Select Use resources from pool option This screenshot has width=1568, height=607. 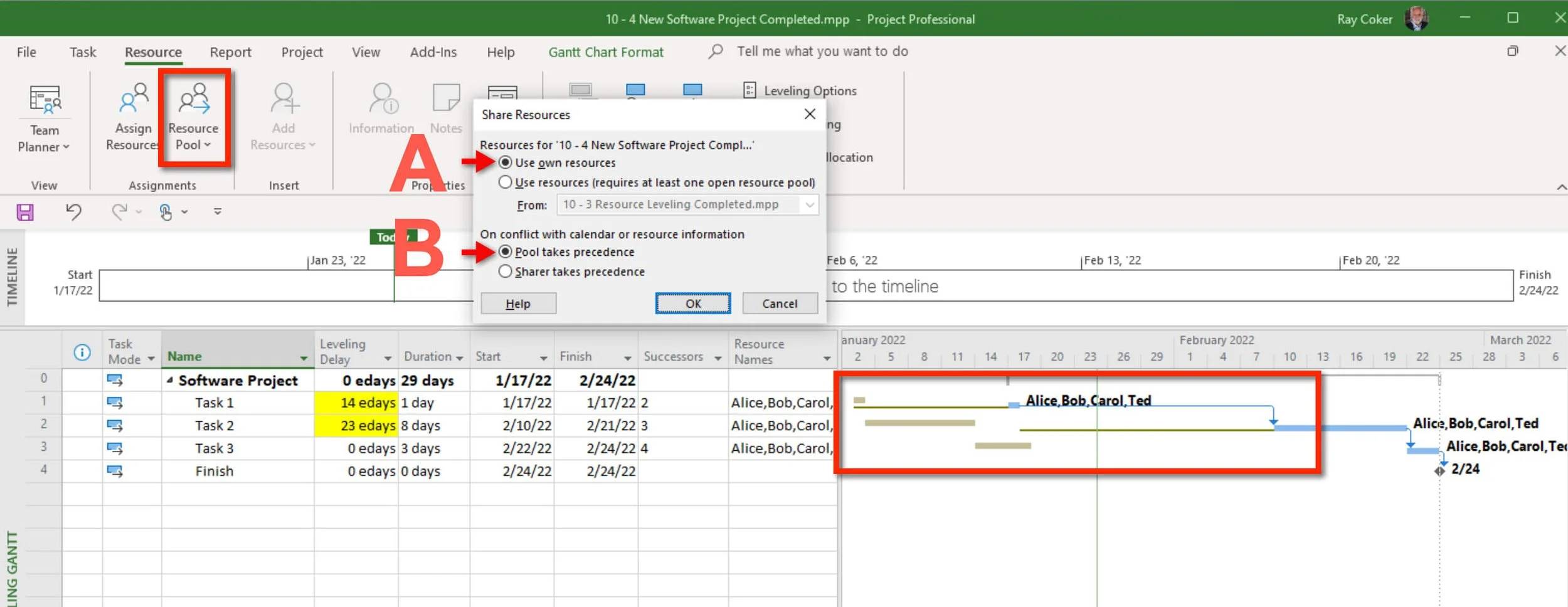coord(505,182)
